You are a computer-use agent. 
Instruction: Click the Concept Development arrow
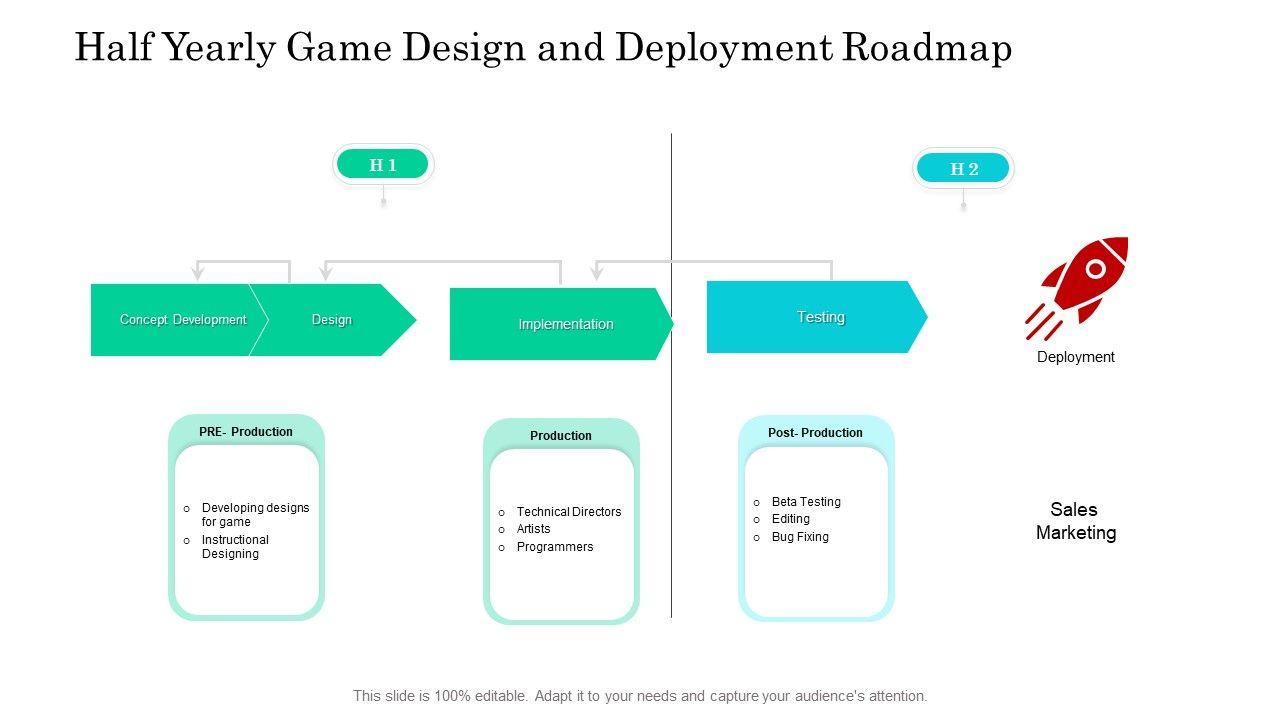(x=182, y=320)
